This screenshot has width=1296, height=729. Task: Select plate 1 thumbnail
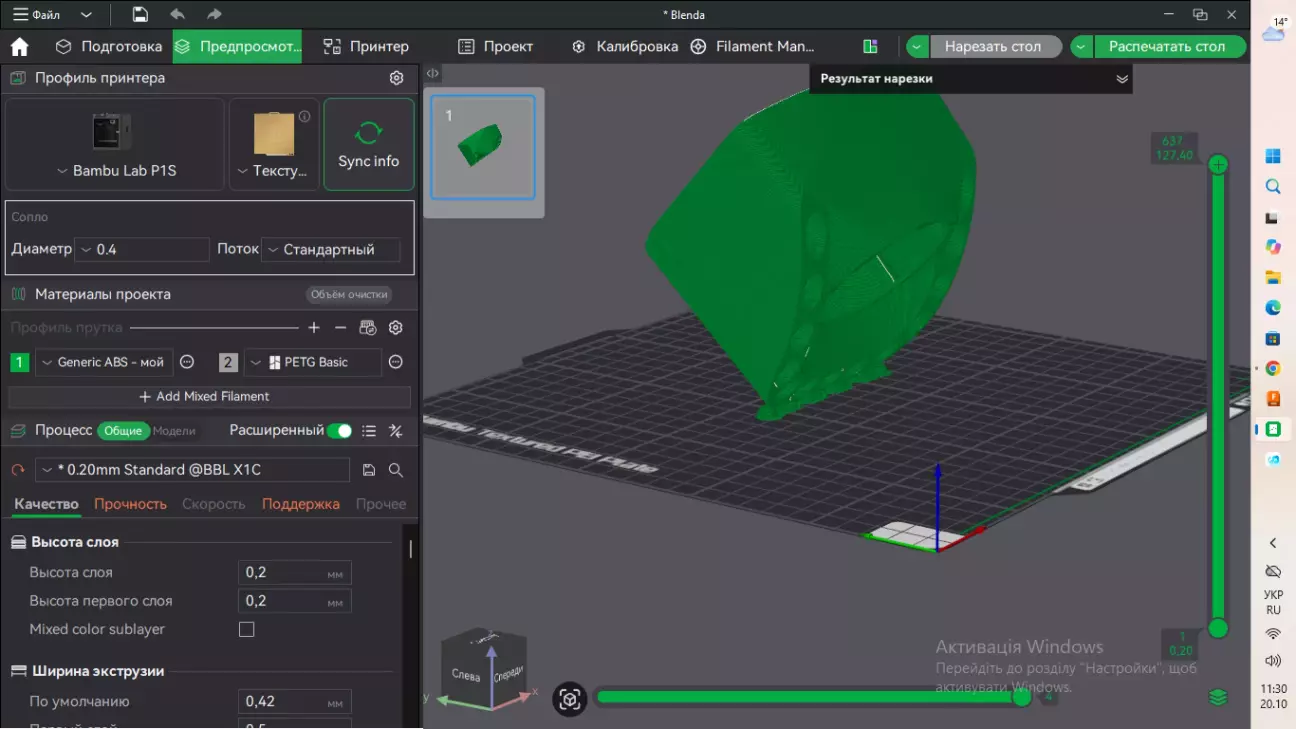(483, 148)
